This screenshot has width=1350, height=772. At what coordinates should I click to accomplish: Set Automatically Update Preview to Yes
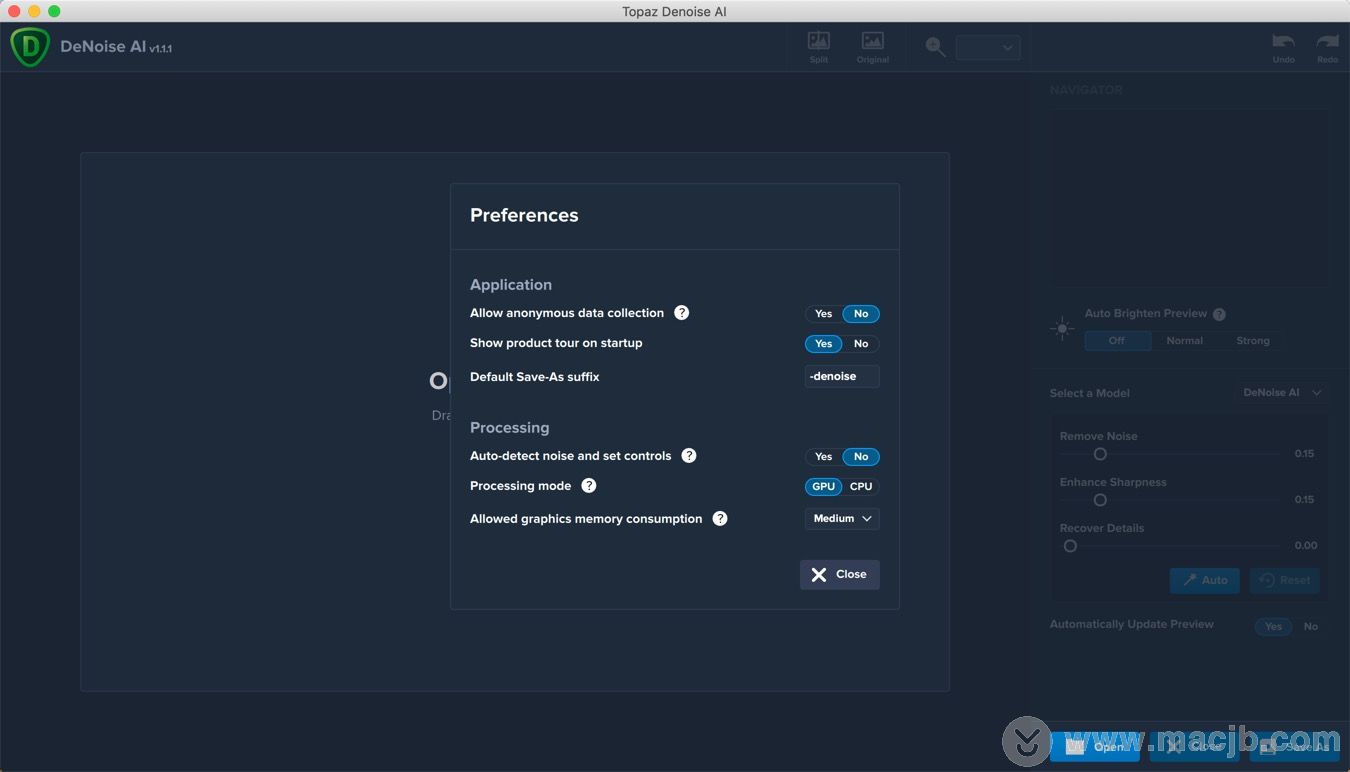[1273, 627]
